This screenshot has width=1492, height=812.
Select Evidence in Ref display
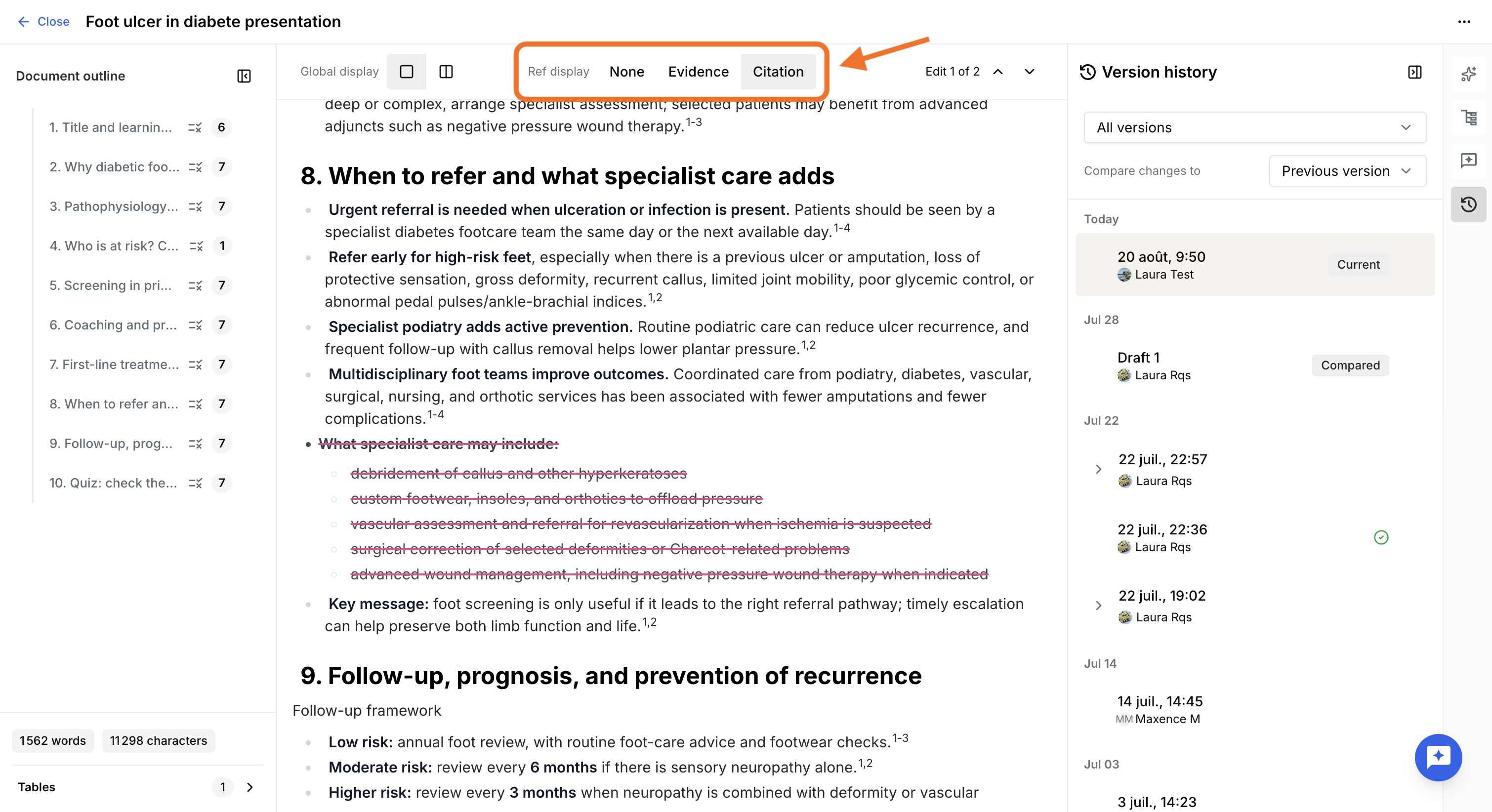pyautogui.click(x=698, y=71)
